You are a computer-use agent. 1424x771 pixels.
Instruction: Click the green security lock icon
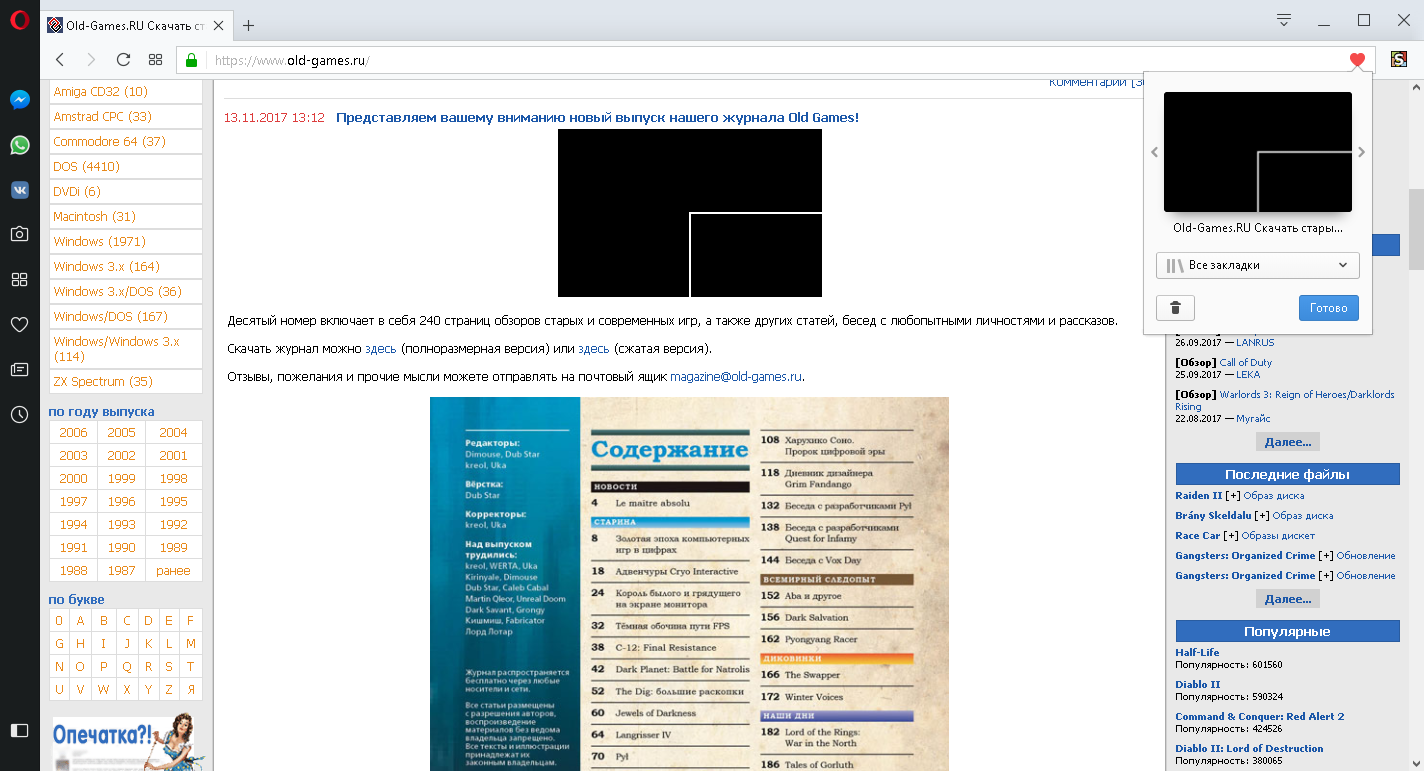(191, 60)
